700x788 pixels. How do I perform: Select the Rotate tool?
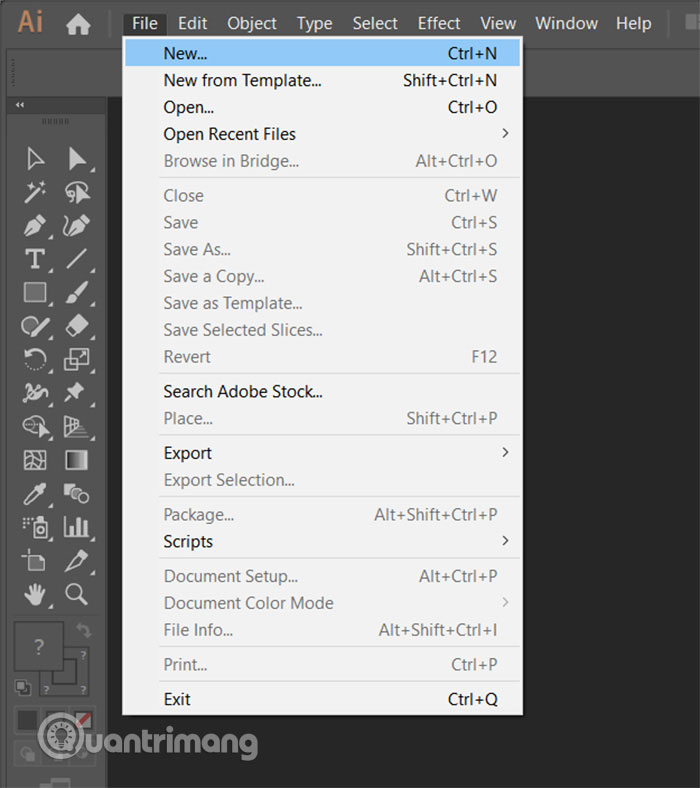35,359
